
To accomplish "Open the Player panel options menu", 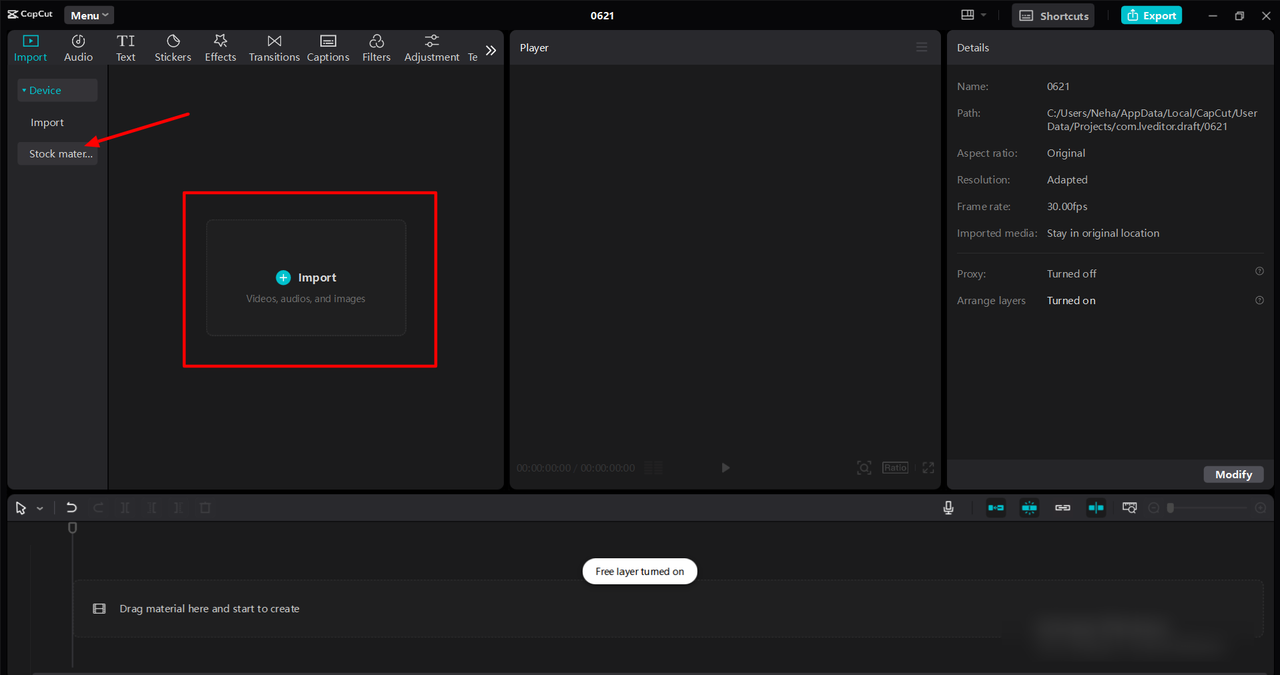I will pos(922,47).
